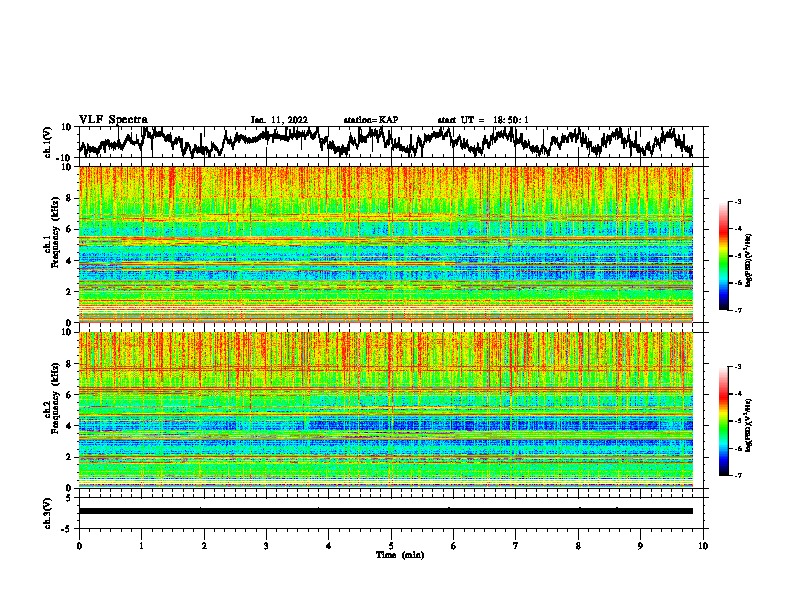792x612 pixels.
Task: Click the "5" tick on ch.3(V) axis
Action: pyautogui.click(x=69, y=498)
